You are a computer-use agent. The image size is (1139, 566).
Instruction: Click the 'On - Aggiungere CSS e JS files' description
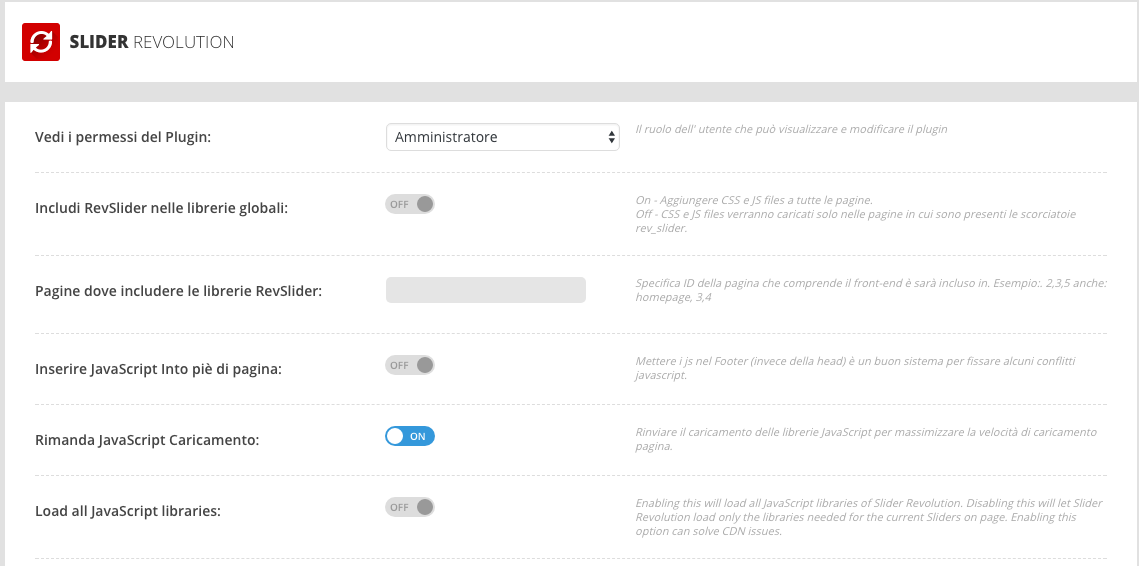point(855,214)
